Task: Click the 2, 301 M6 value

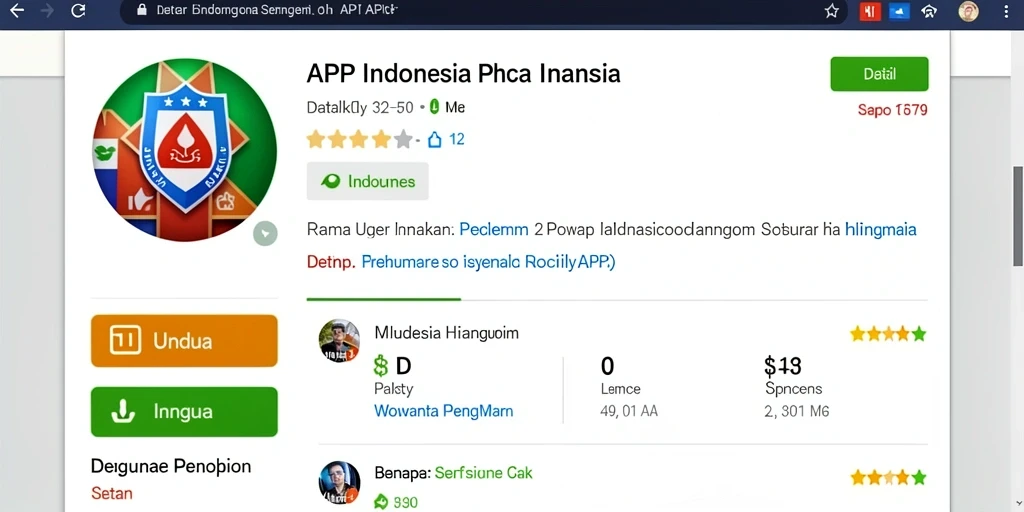Action: [x=796, y=411]
